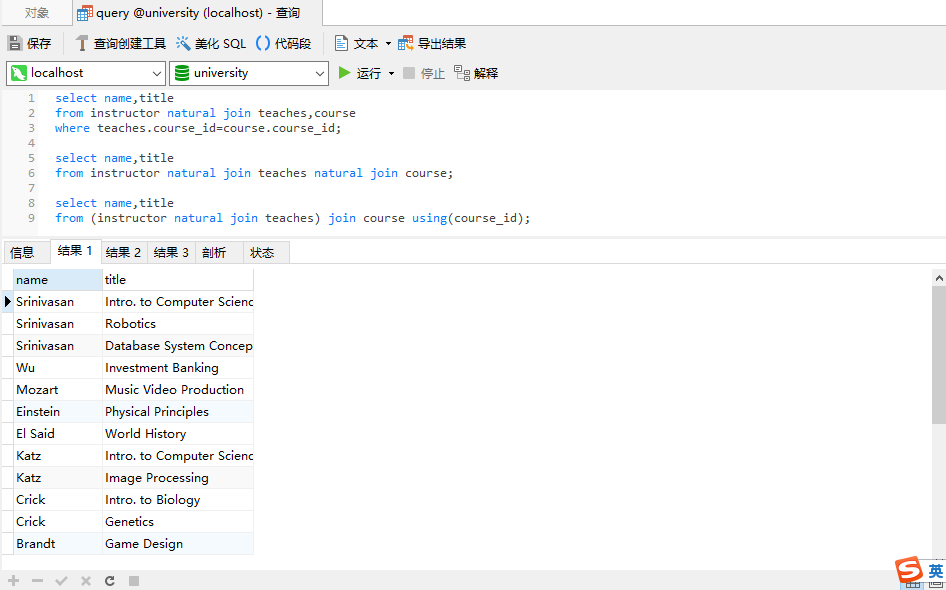
Task: Select the Genetics cell
Action: click(178, 522)
